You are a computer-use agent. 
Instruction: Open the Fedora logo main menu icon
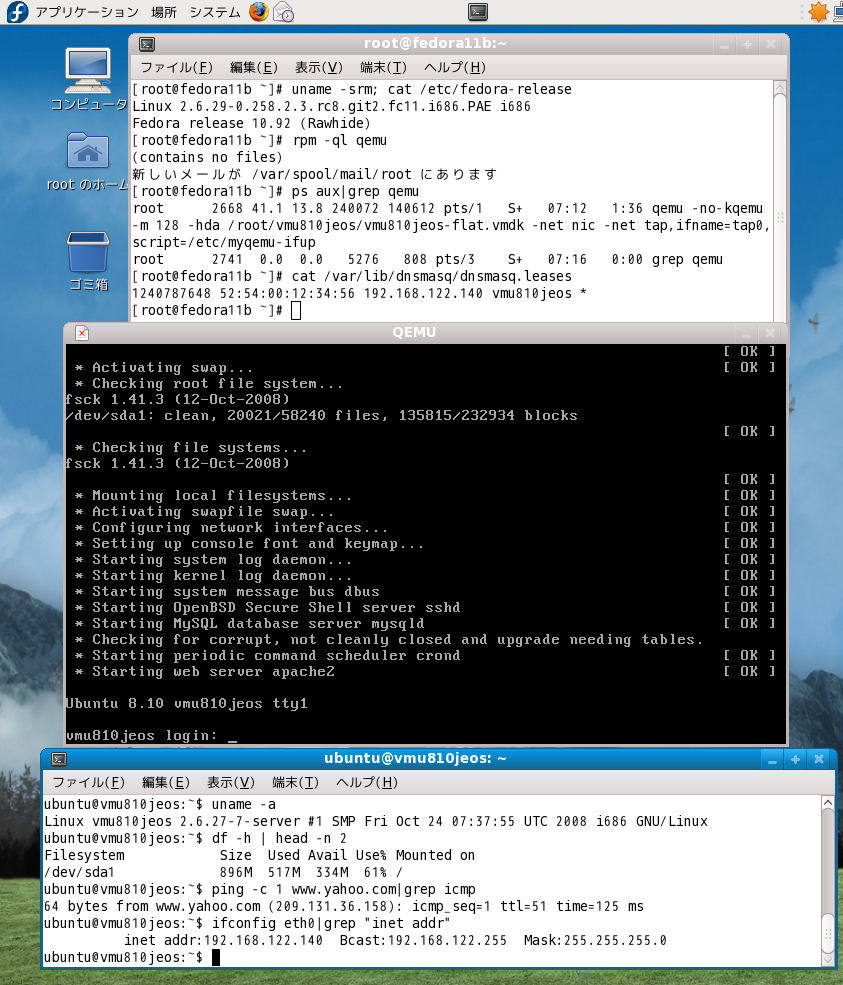click(x=17, y=12)
